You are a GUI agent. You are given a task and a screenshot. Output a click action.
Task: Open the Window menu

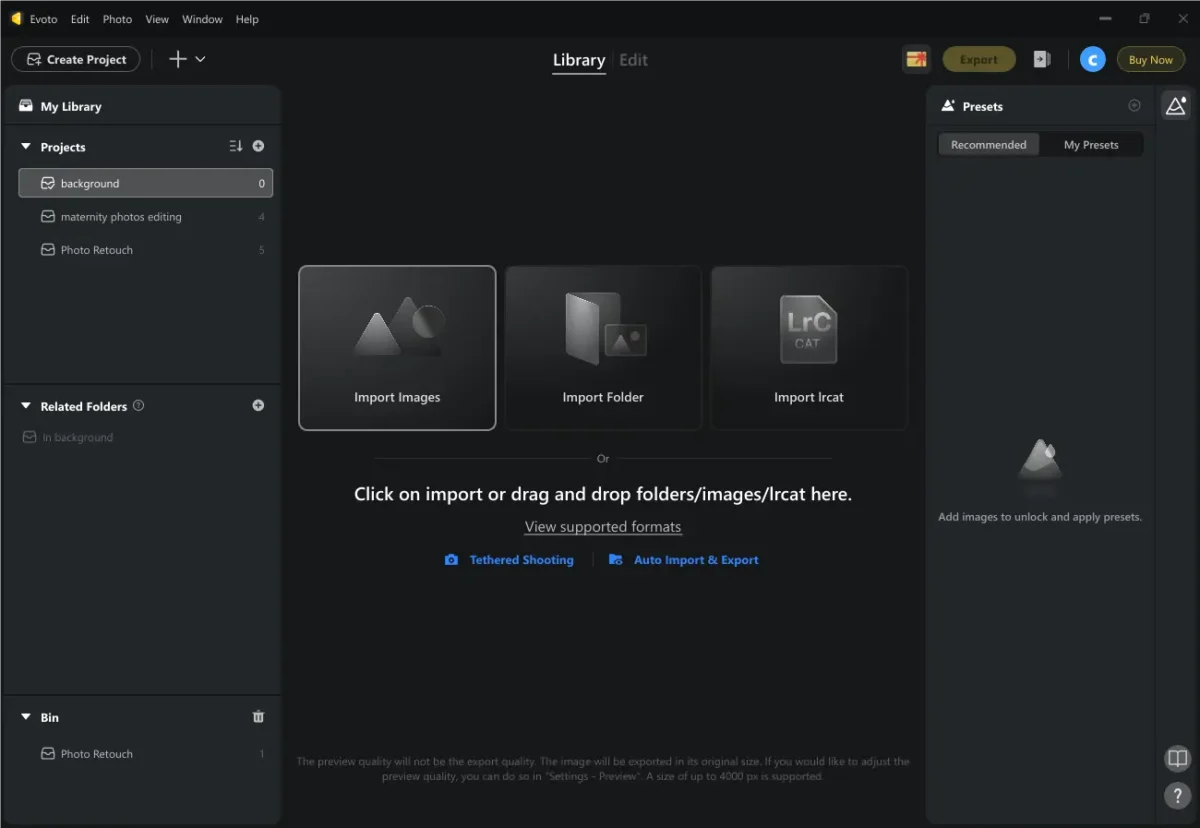(x=202, y=19)
